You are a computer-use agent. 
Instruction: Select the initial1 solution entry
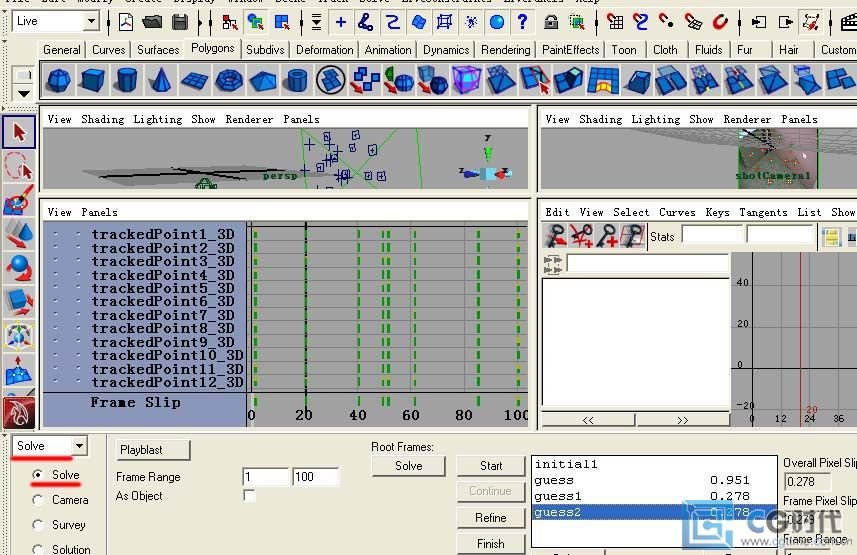pyautogui.click(x=654, y=464)
